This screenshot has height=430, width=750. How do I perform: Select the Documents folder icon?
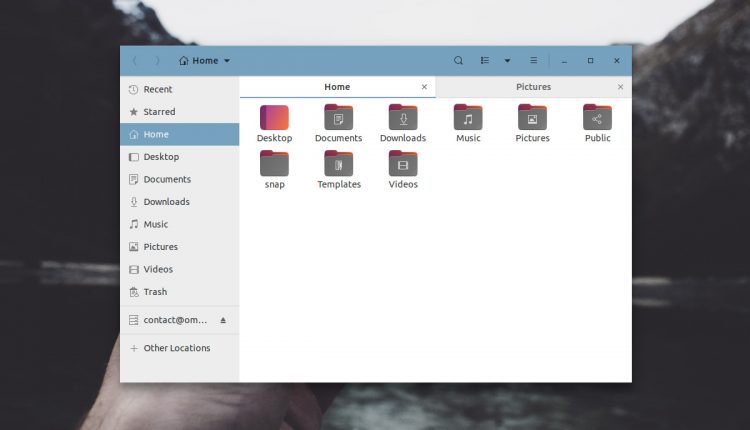click(339, 118)
